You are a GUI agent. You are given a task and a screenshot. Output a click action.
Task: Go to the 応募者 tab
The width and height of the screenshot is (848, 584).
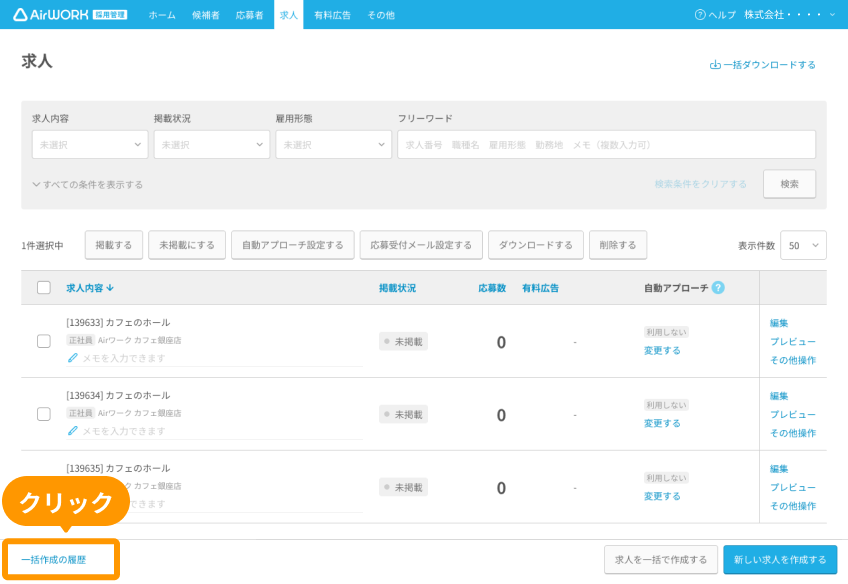point(249,15)
